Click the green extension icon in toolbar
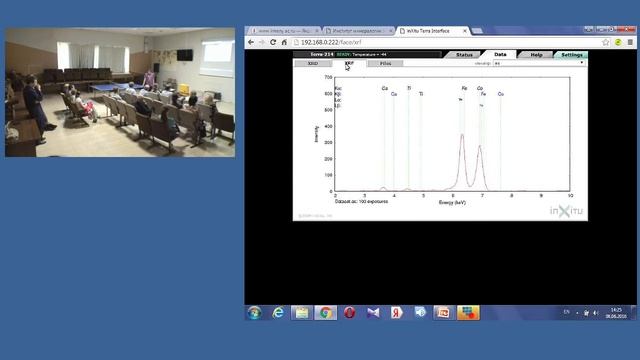This screenshot has height=360, width=640. tap(618, 42)
